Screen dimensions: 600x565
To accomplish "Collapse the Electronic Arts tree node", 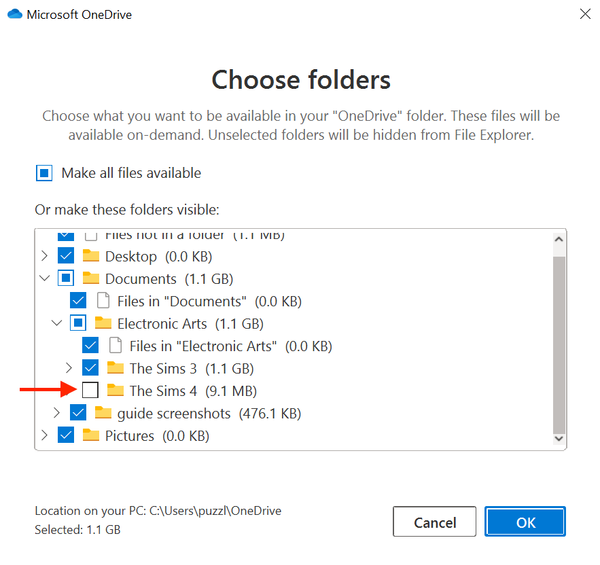I will [x=56, y=324].
